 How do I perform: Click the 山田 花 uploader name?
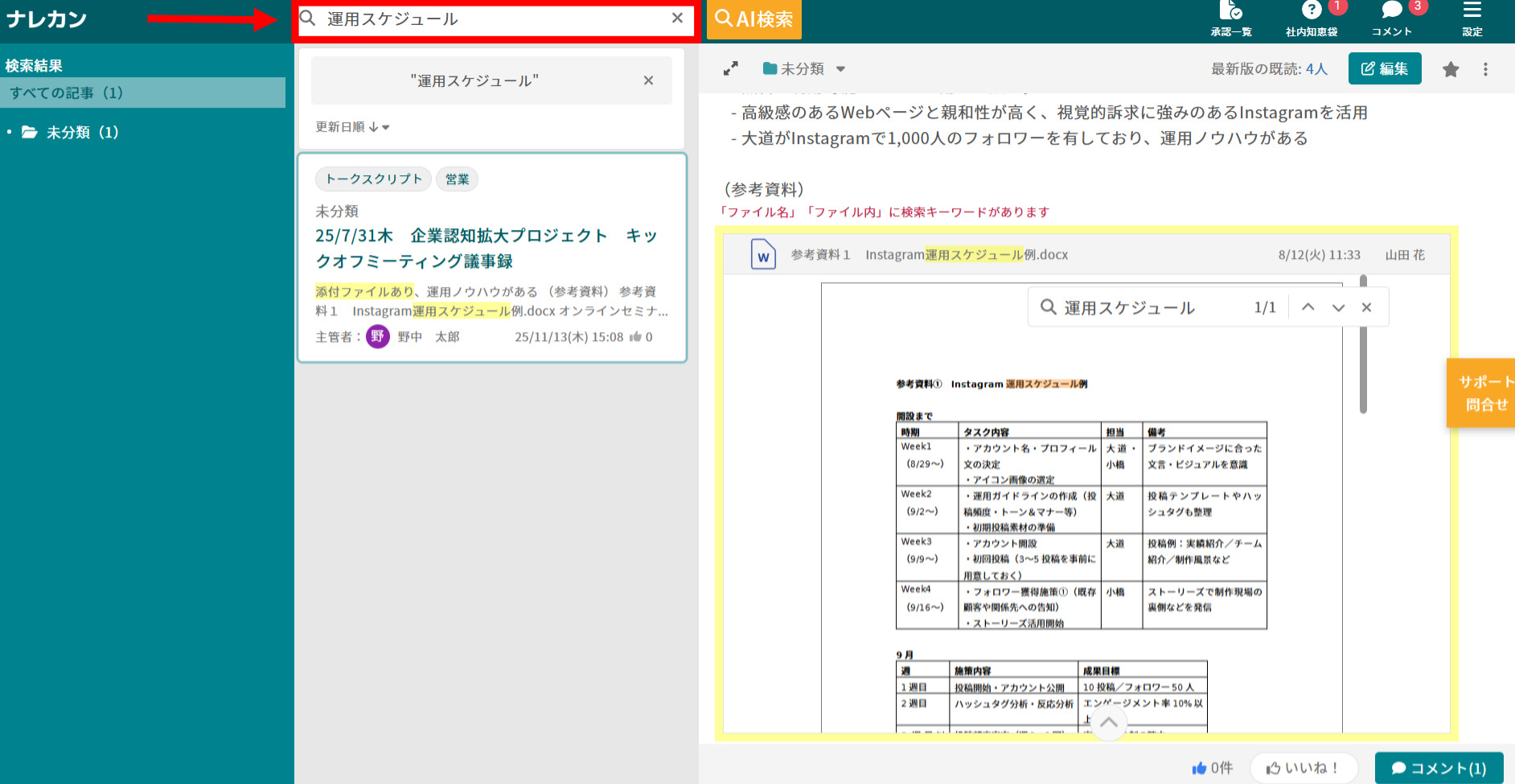click(x=1405, y=255)
